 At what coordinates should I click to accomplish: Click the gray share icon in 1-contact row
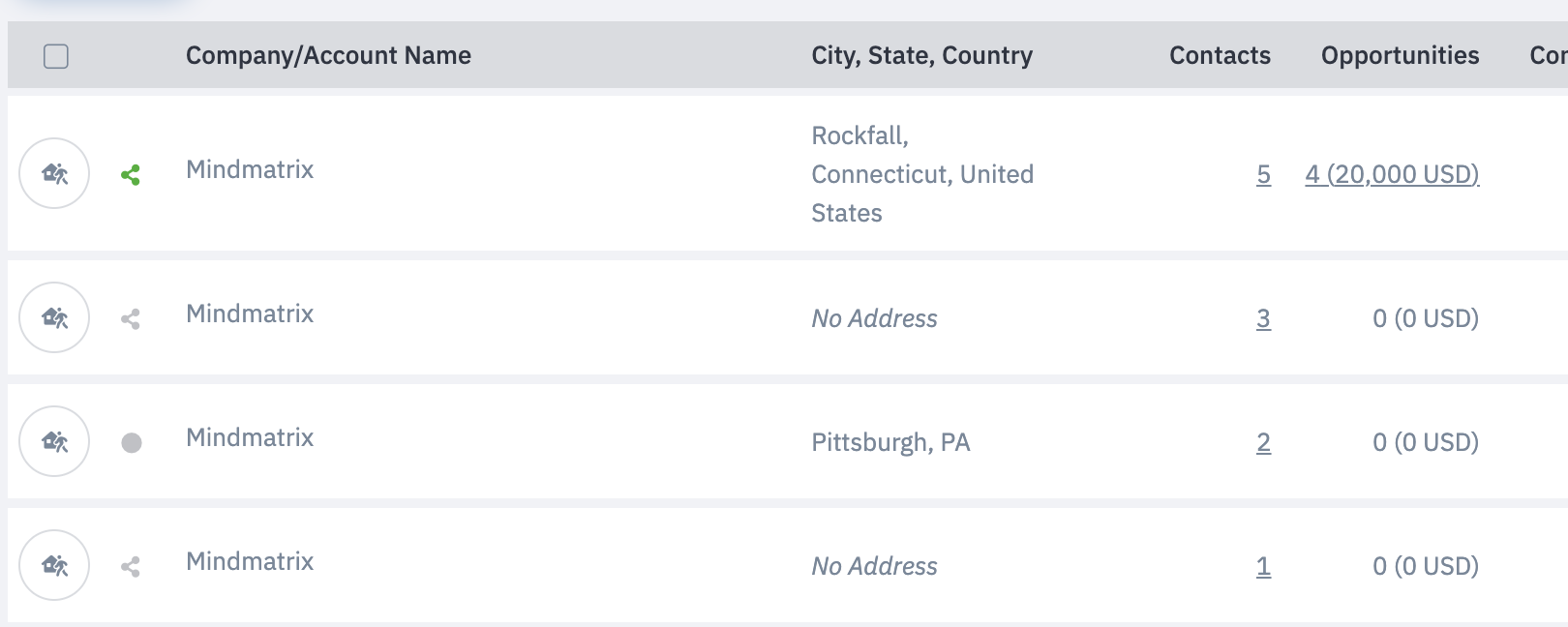click(x=131, y=567)
